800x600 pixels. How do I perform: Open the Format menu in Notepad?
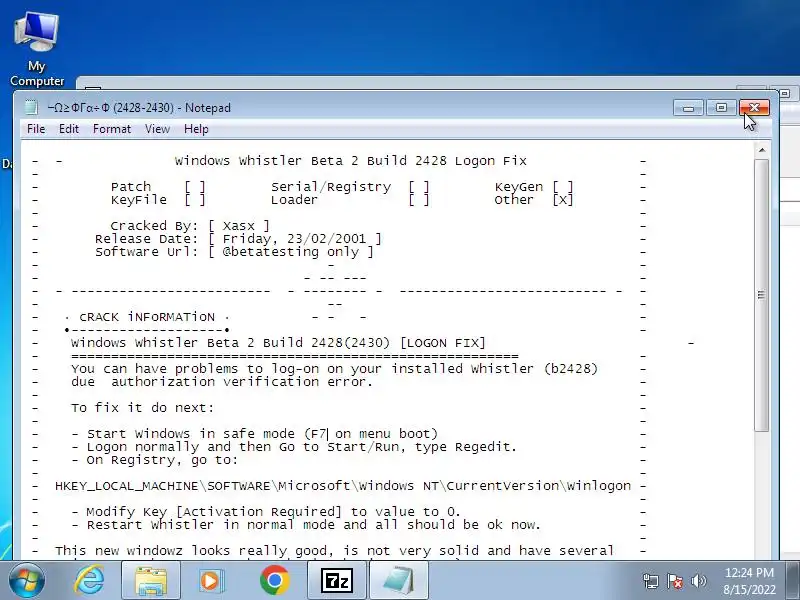112,129
